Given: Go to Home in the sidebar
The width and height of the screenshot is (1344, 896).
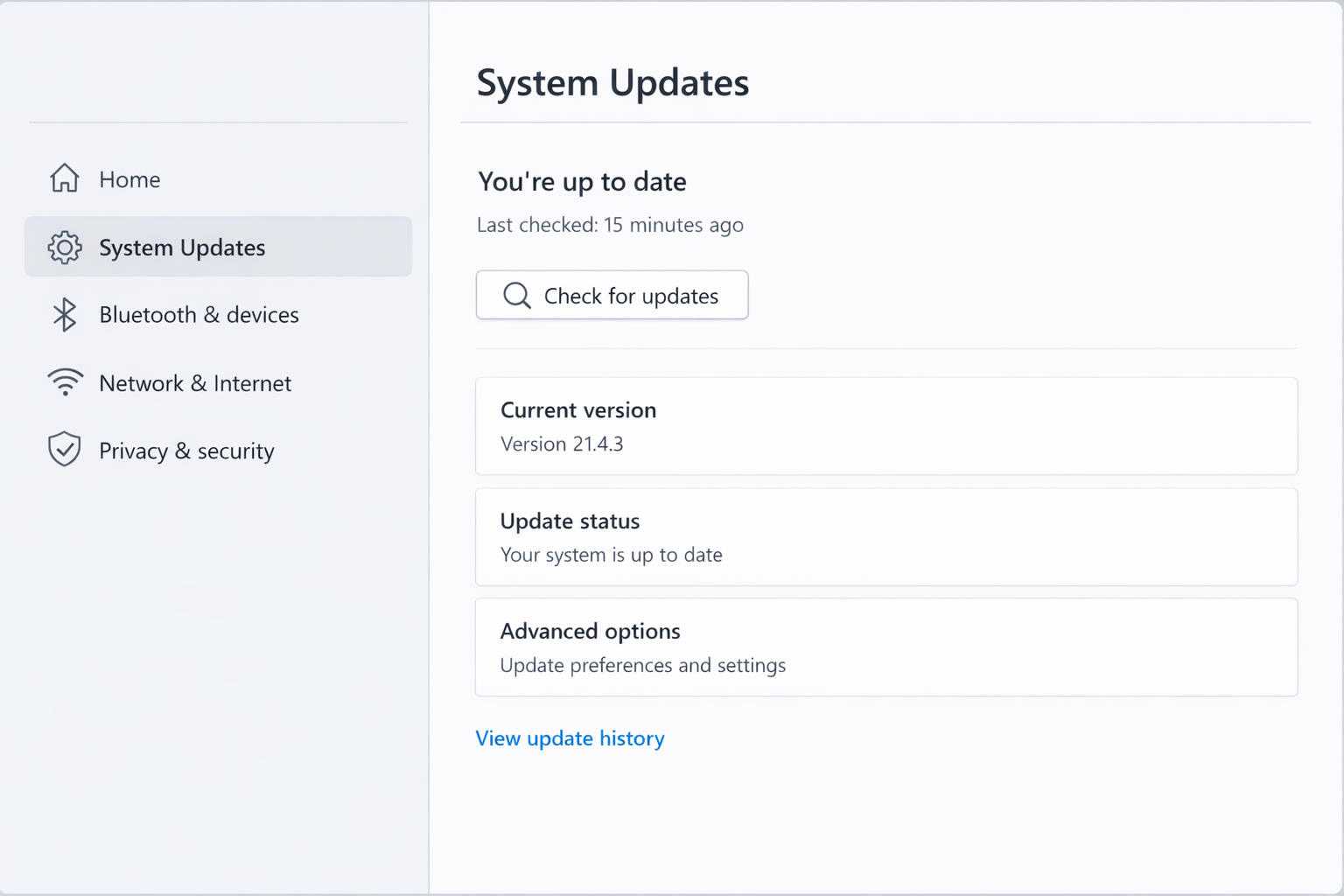Looking at the screenshot, I should pos(129,179).
